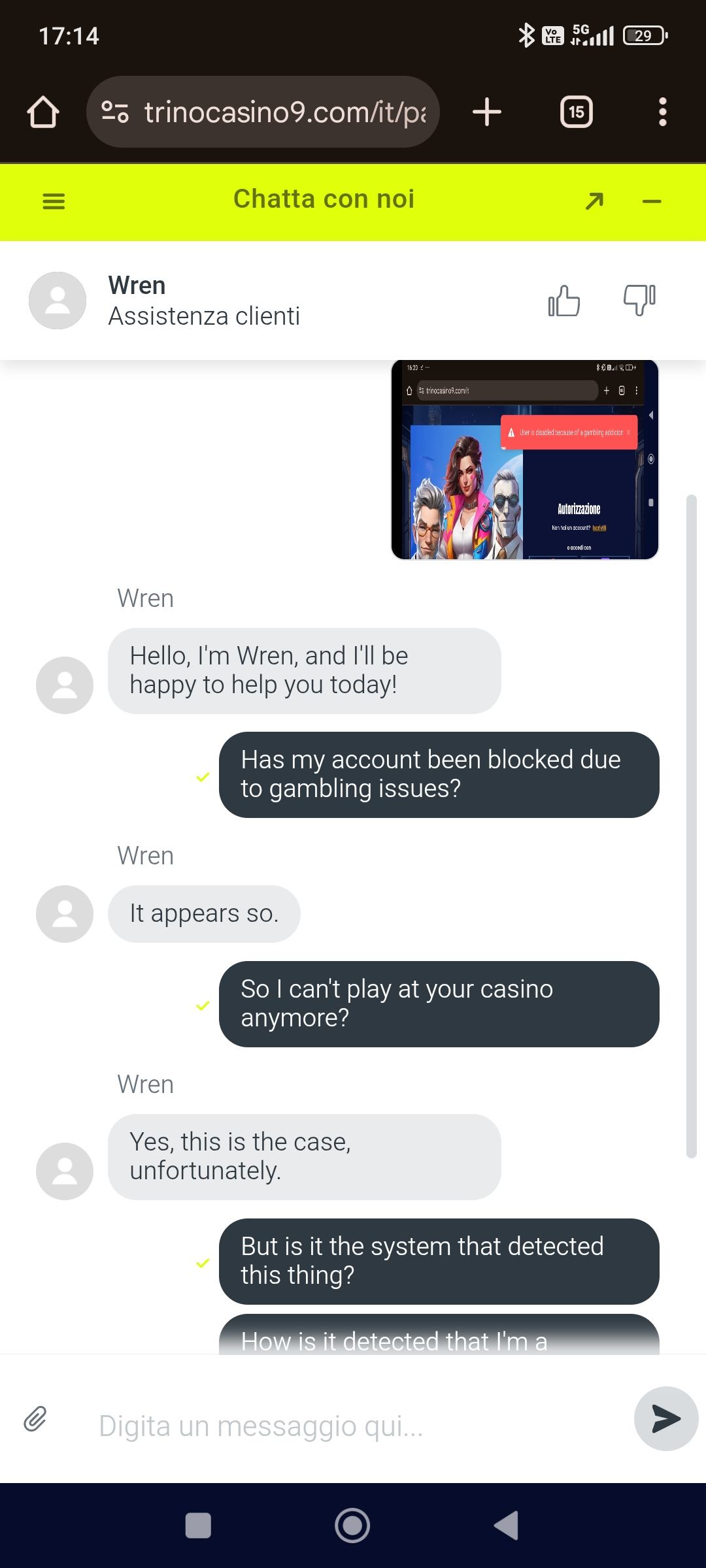Tap Android recent apps square
This screenshot has height=1568, width=706.
(198, 1526)
